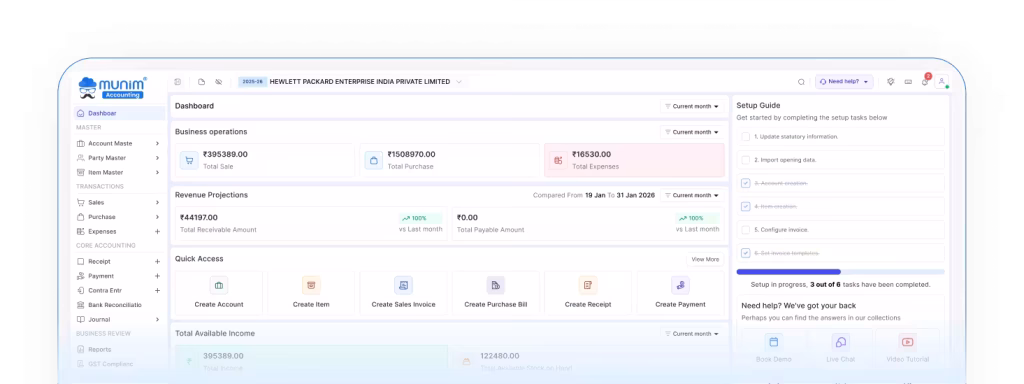
Task: Expand Purchase menu chevron
Action: [x=157, y=217]
